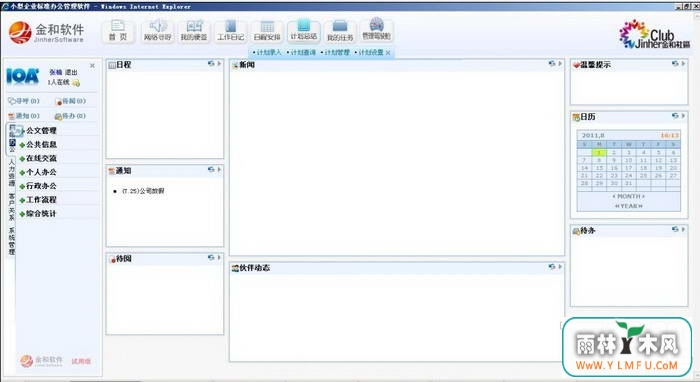
Task: Collapse the 日程 panel using its arrow
Action: click(219, 64)
